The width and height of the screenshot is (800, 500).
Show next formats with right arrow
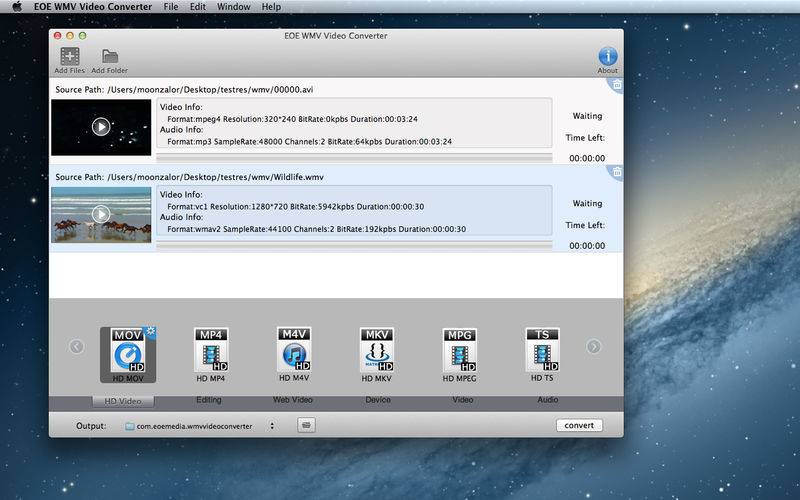593,347
